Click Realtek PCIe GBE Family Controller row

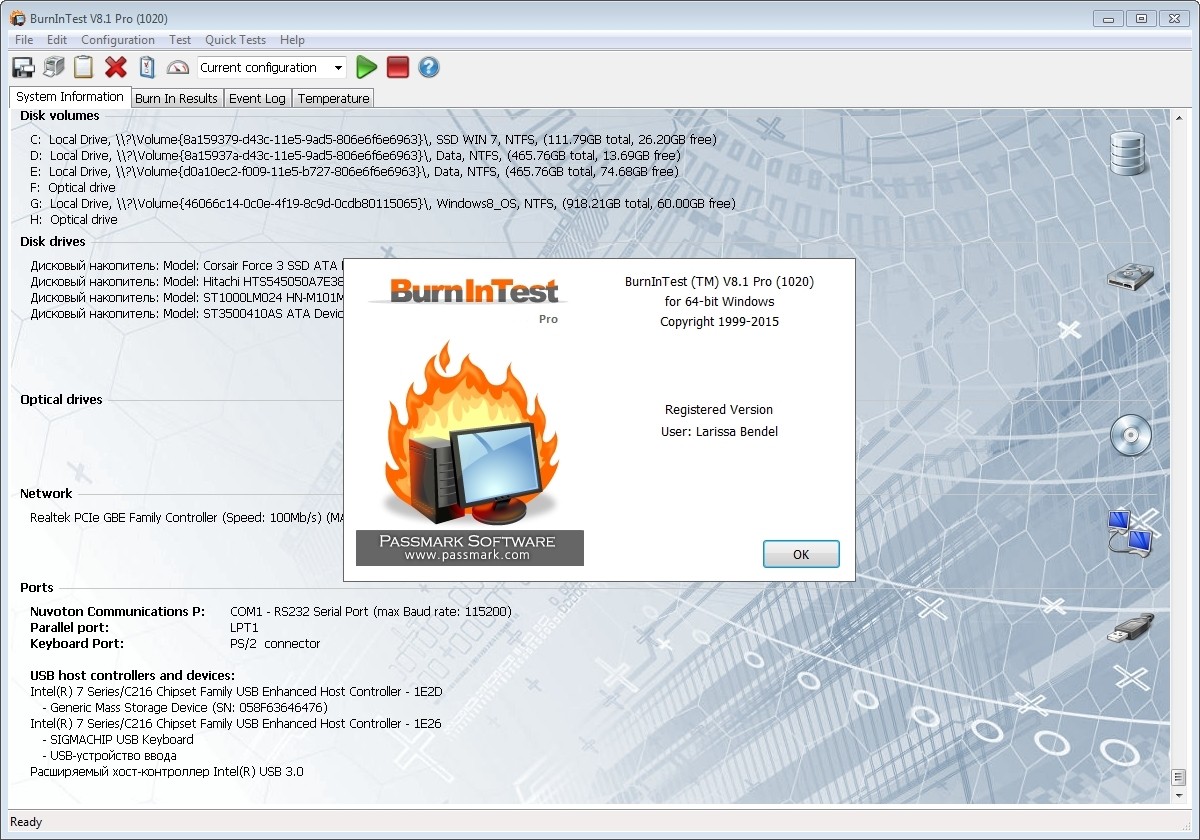tap(187, 517)
